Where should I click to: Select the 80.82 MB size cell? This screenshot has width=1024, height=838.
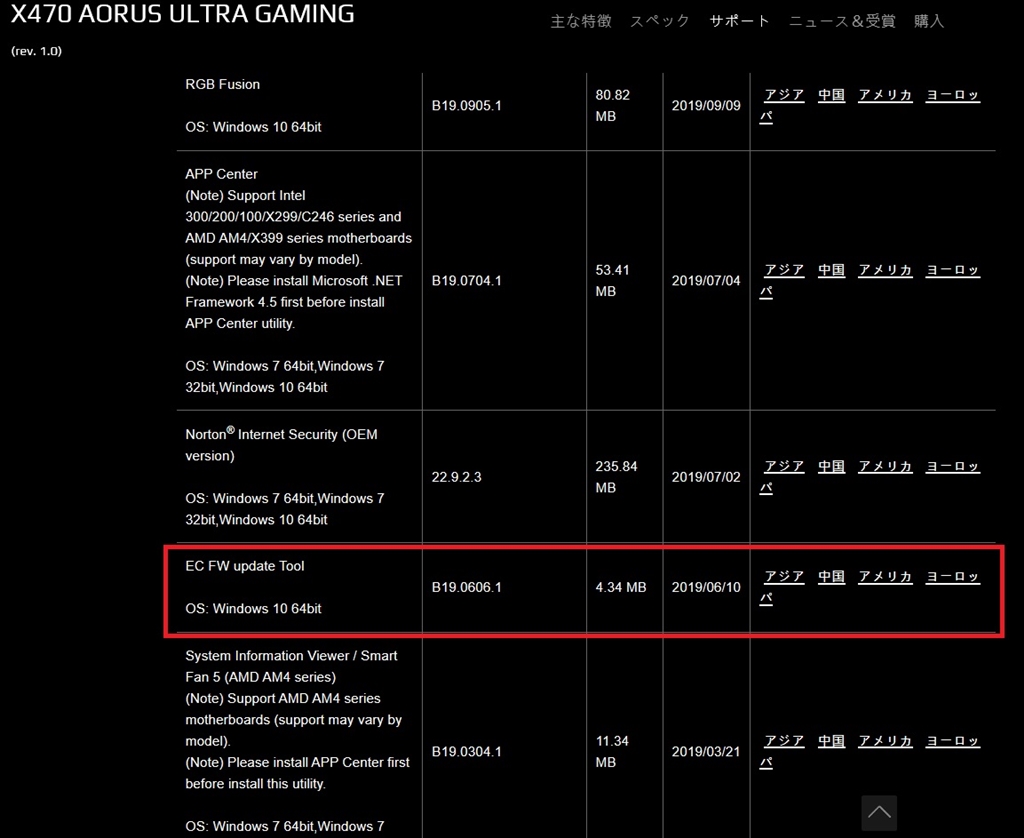(x=613, y=105)
